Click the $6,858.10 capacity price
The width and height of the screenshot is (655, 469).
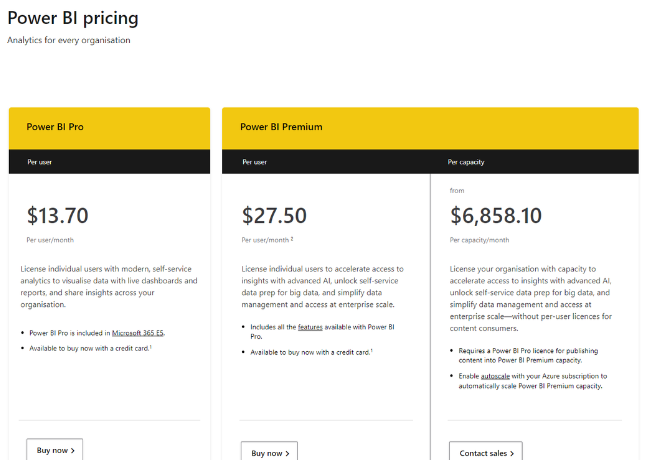[496, 215]
